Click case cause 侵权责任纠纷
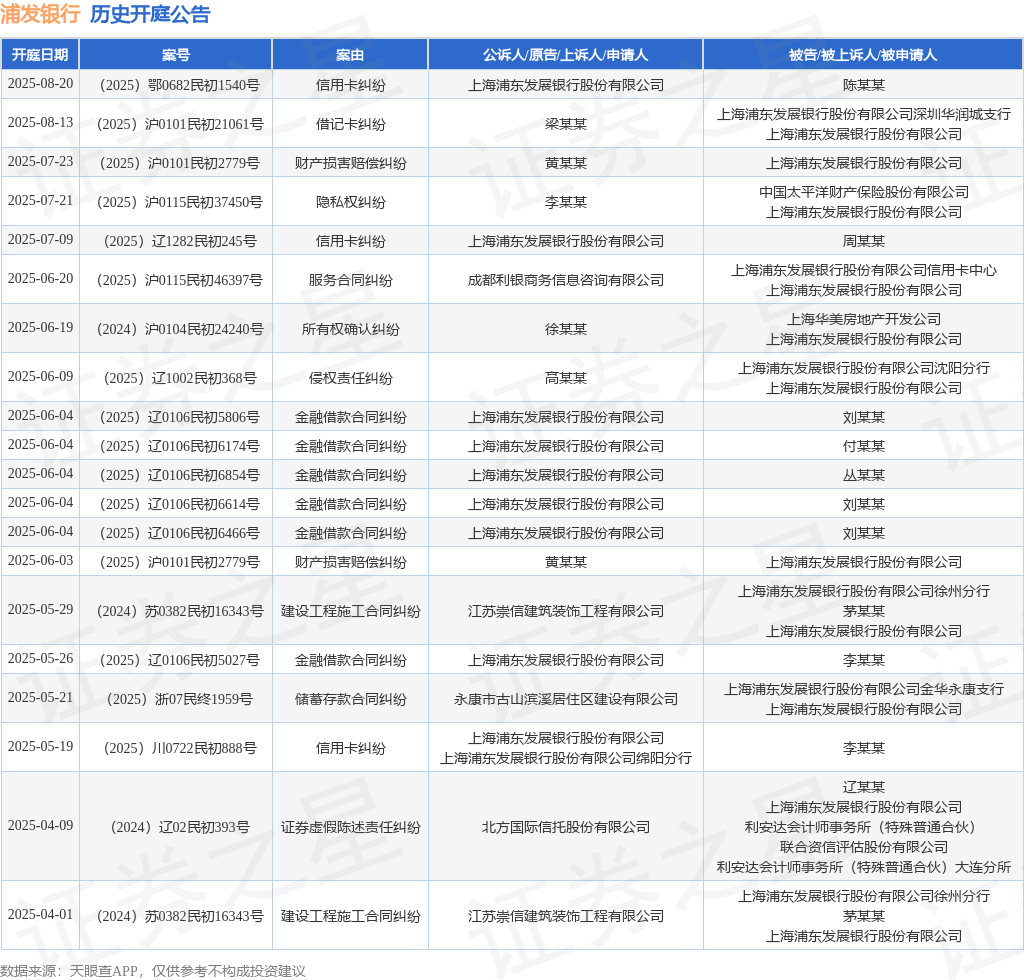 coord(351,378)
